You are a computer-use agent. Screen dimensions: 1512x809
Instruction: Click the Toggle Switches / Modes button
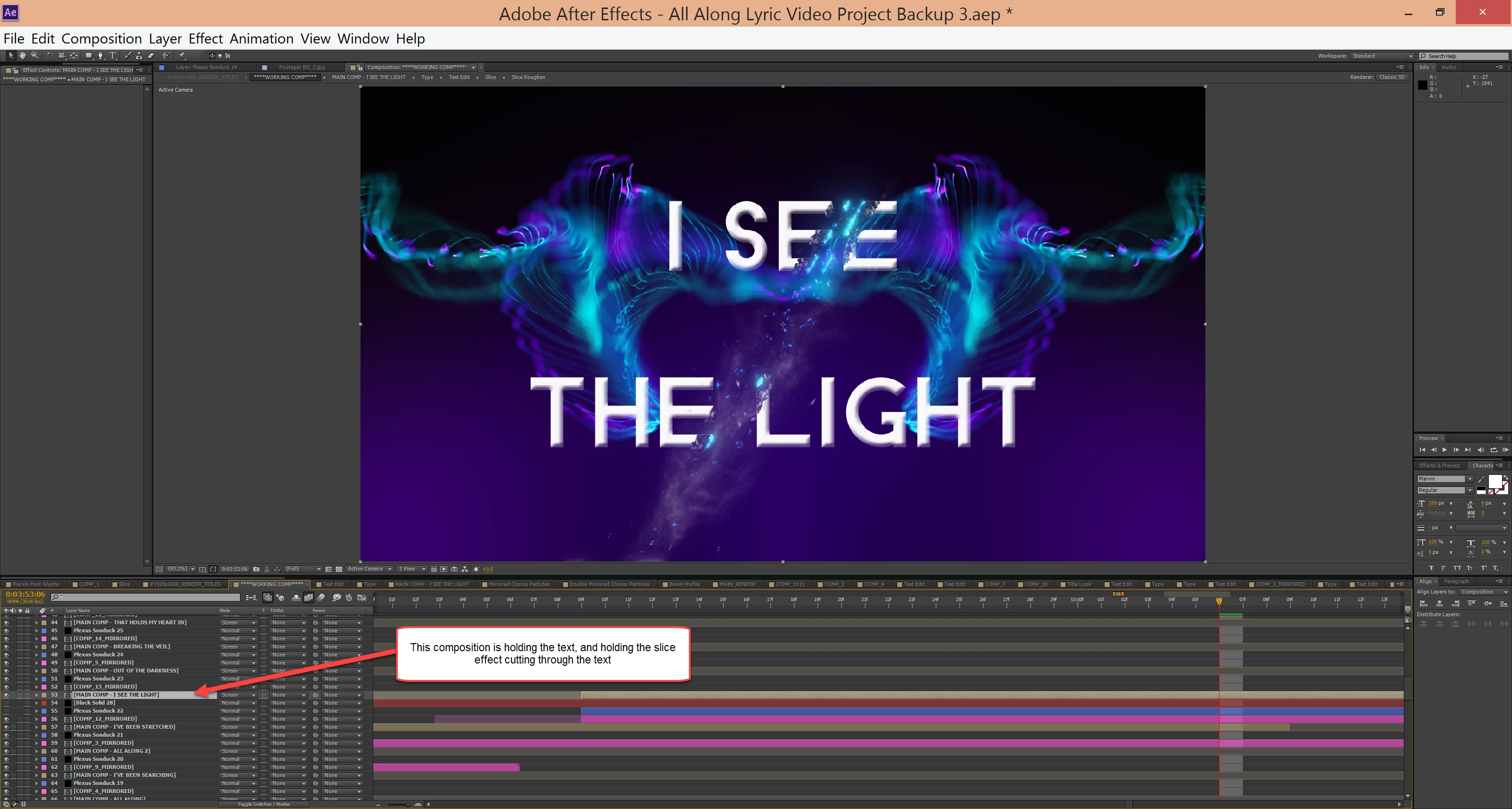click(x=264, y=804)
